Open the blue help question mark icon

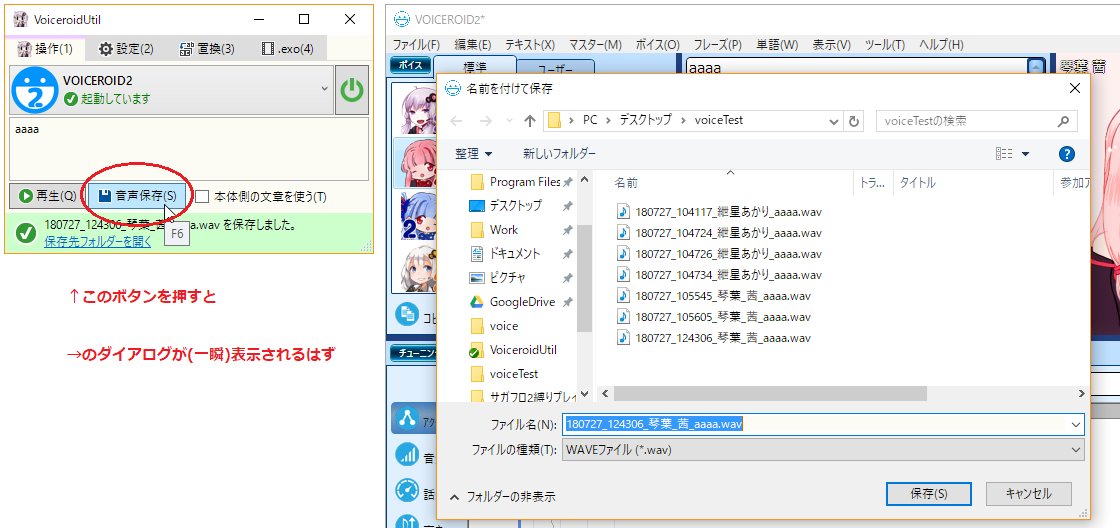(1067, 154)
